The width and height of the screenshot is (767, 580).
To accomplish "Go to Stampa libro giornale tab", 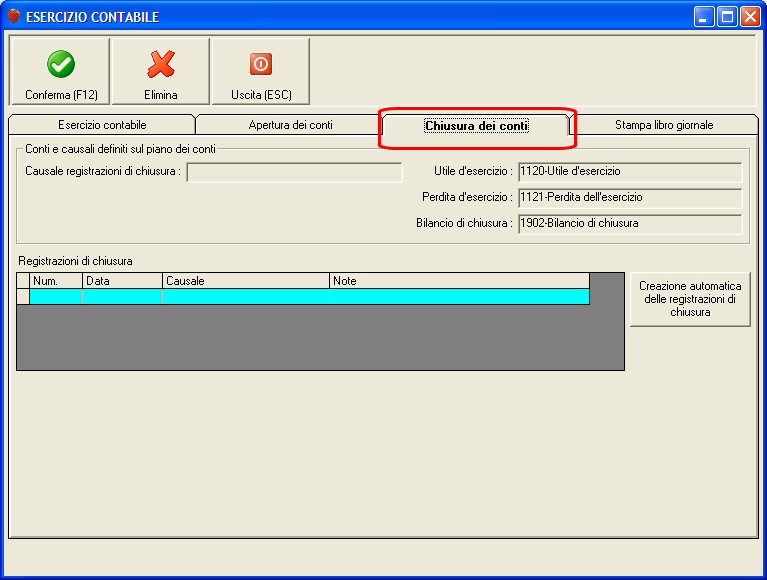I will click(x=664, y=125).
